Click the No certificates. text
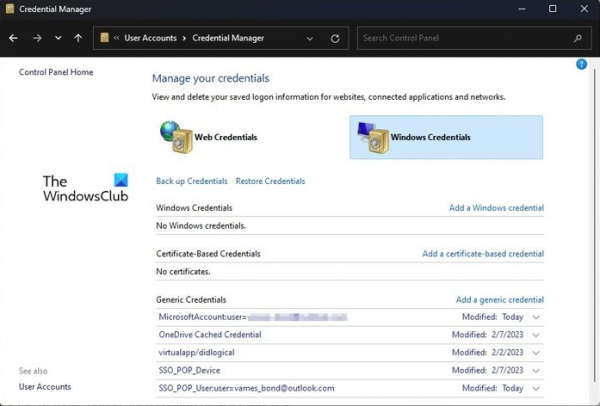The width and height of the screenshot is (600, 406). tap(183, 272)
